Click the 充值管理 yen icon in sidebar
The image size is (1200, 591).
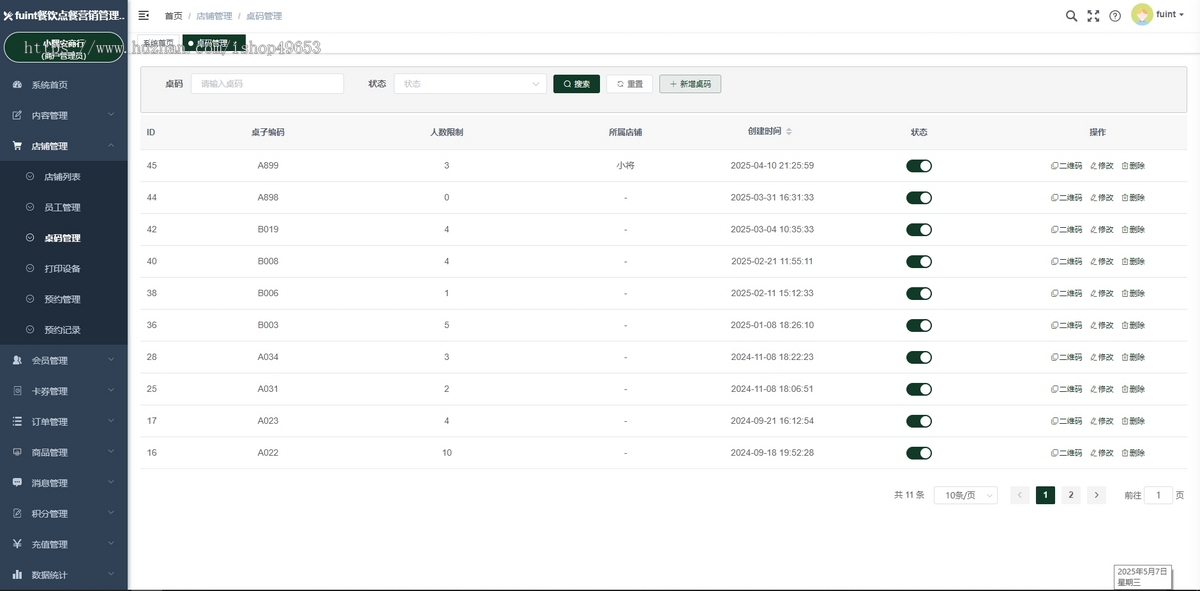17,544
